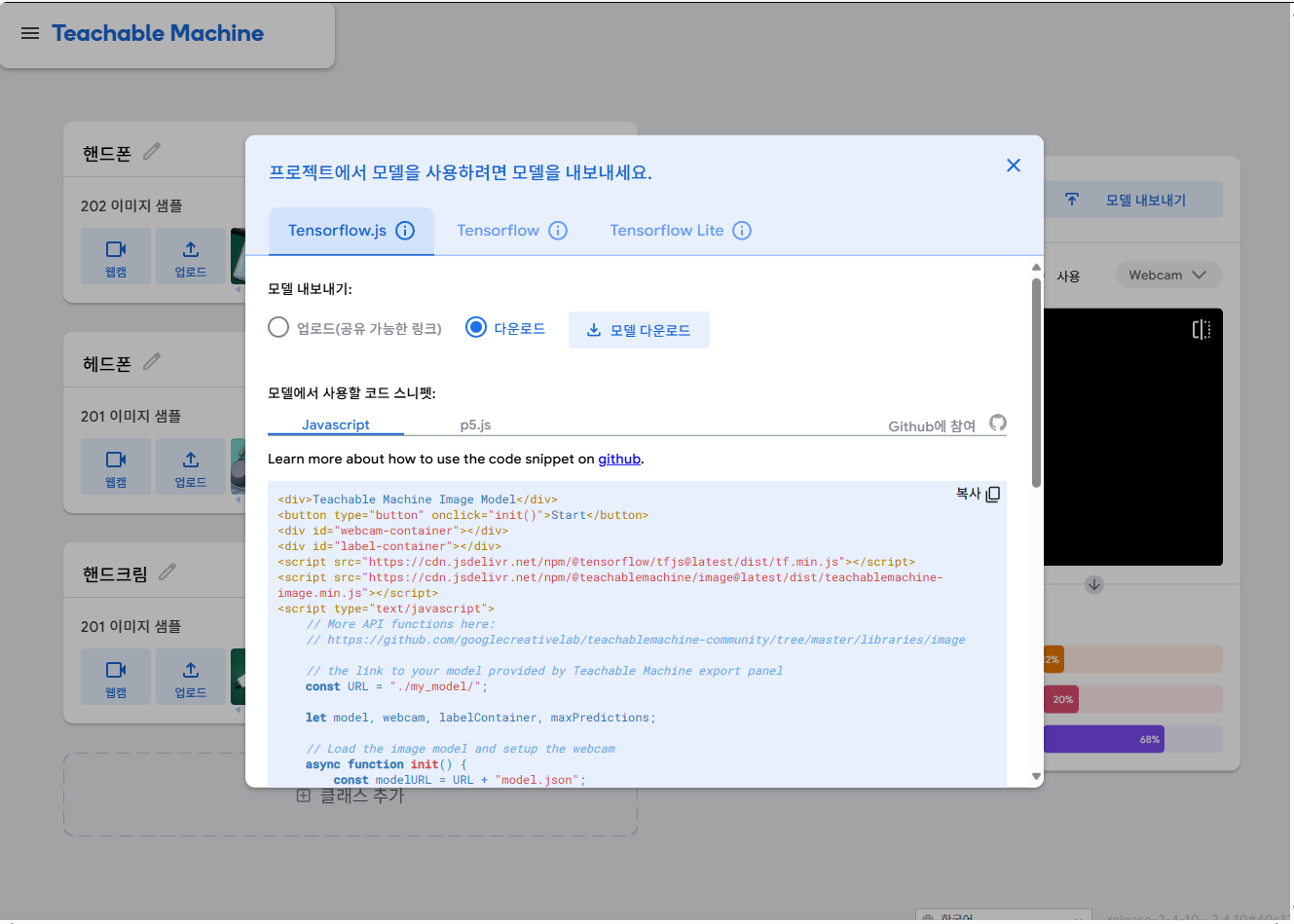Click 업로드 button in 핸드크림 class
This screenshot has width=1294, height=924.
pyautogui.click(x=191, y=677)
